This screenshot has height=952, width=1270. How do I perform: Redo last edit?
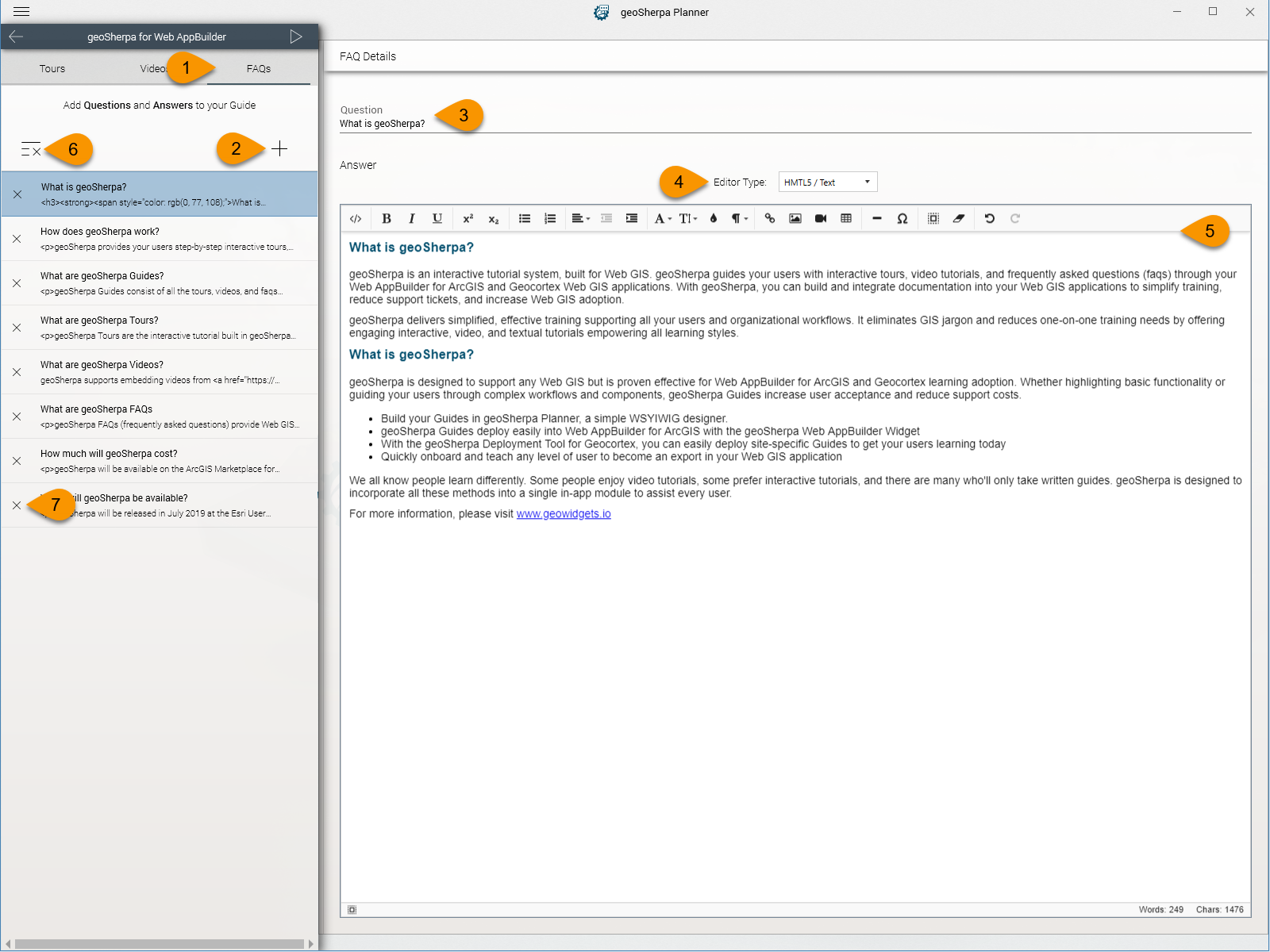click(x=1015, y=219)
